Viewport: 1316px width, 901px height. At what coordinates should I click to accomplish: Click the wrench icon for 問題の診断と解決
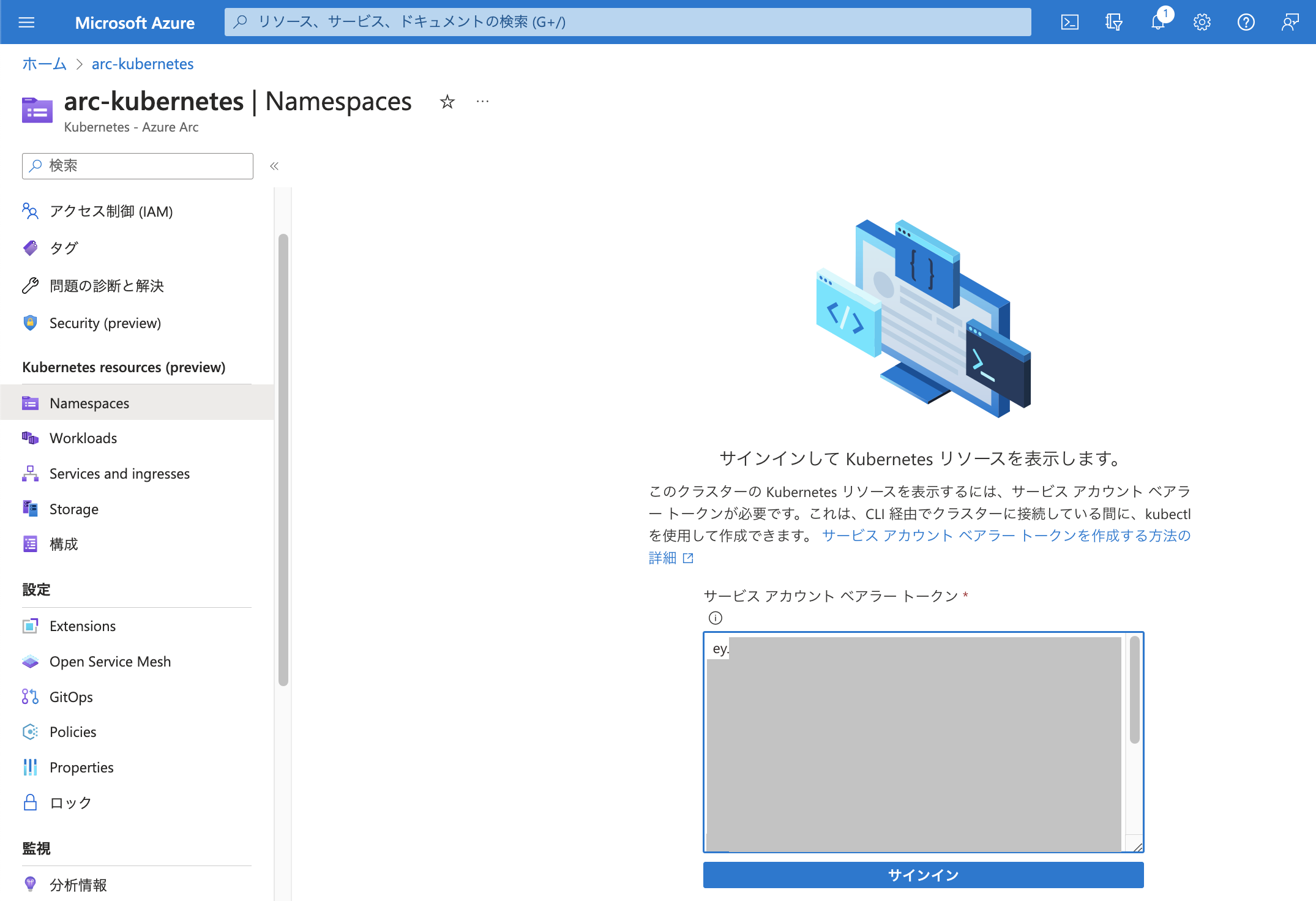[x=30, y=286]
